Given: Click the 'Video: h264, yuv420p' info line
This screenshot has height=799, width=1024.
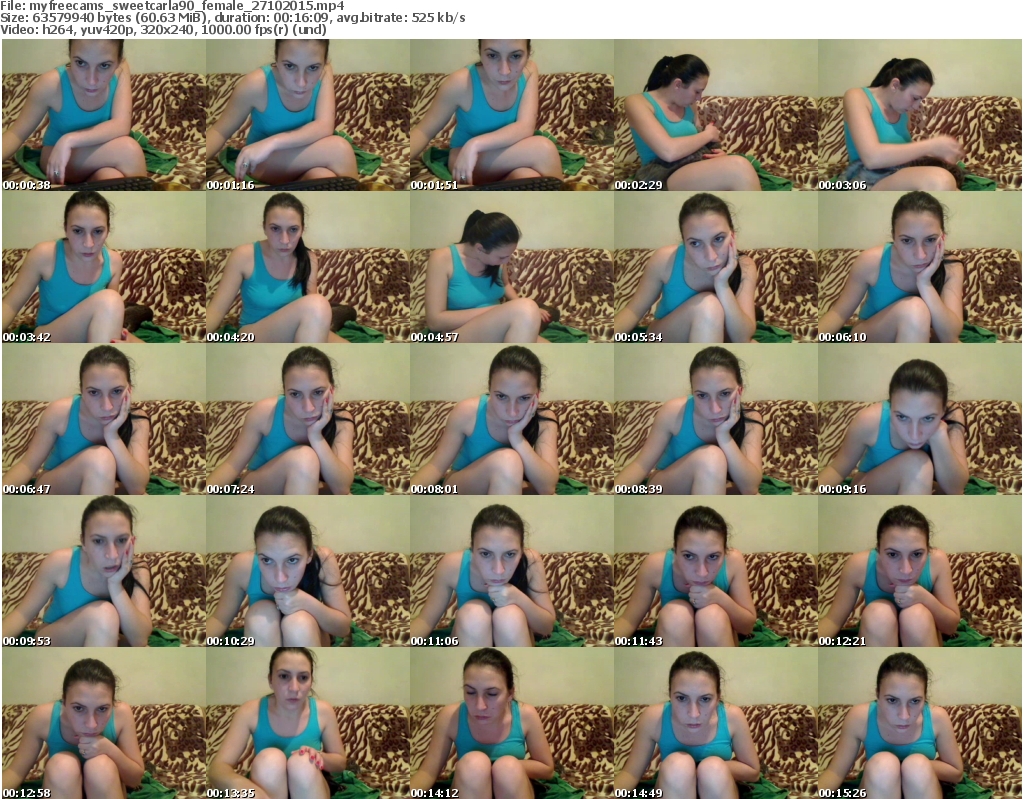Looking at the screenshot, I should click(163, 29).
